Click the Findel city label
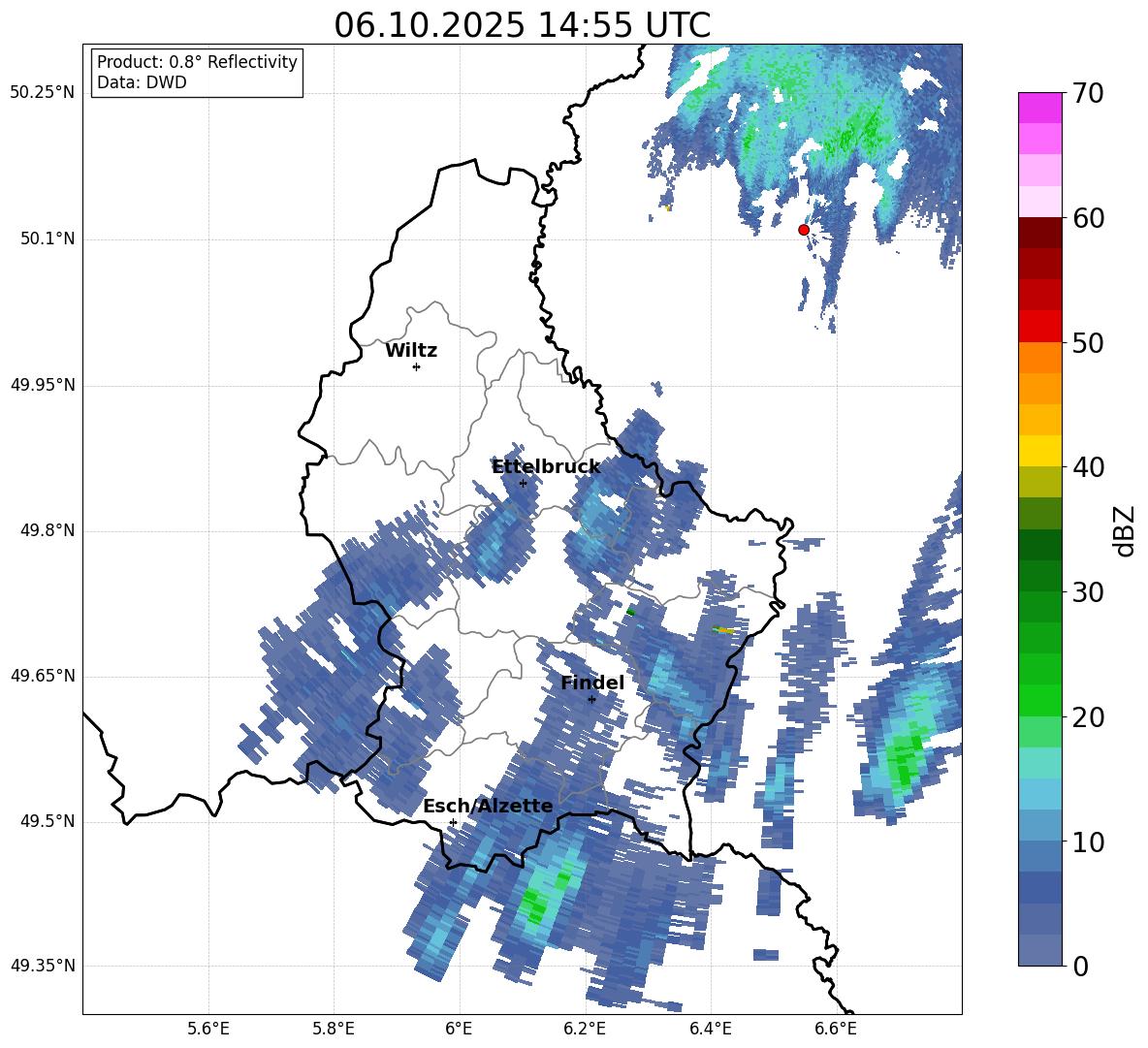The height and width of the screenshot is (1048, 1148). (592, 683)
